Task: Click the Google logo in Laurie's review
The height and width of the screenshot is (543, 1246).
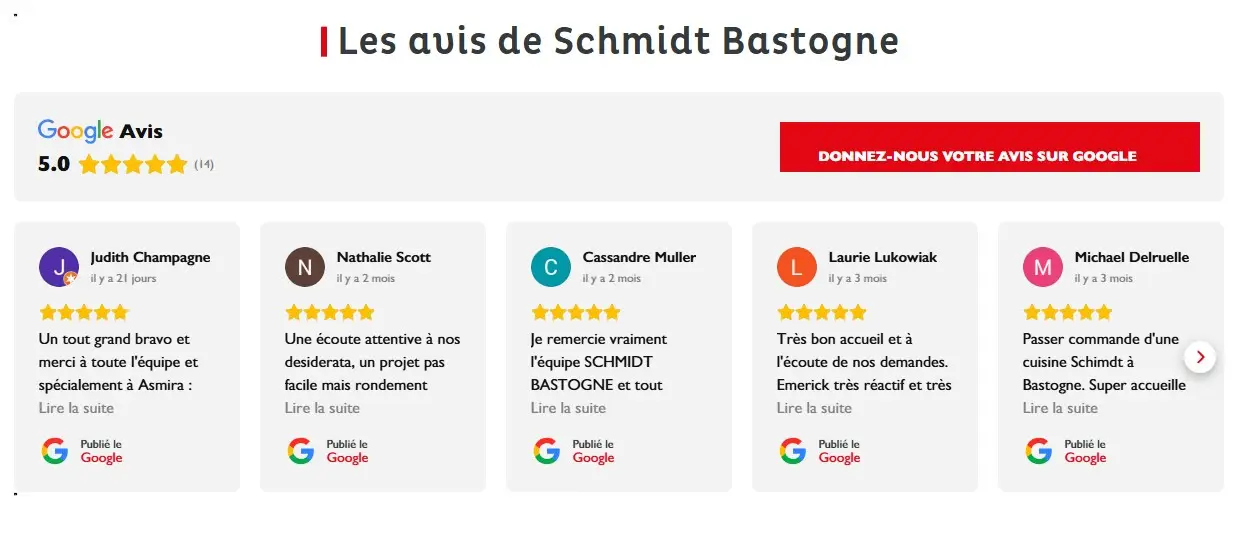Action: coord(793,451)
